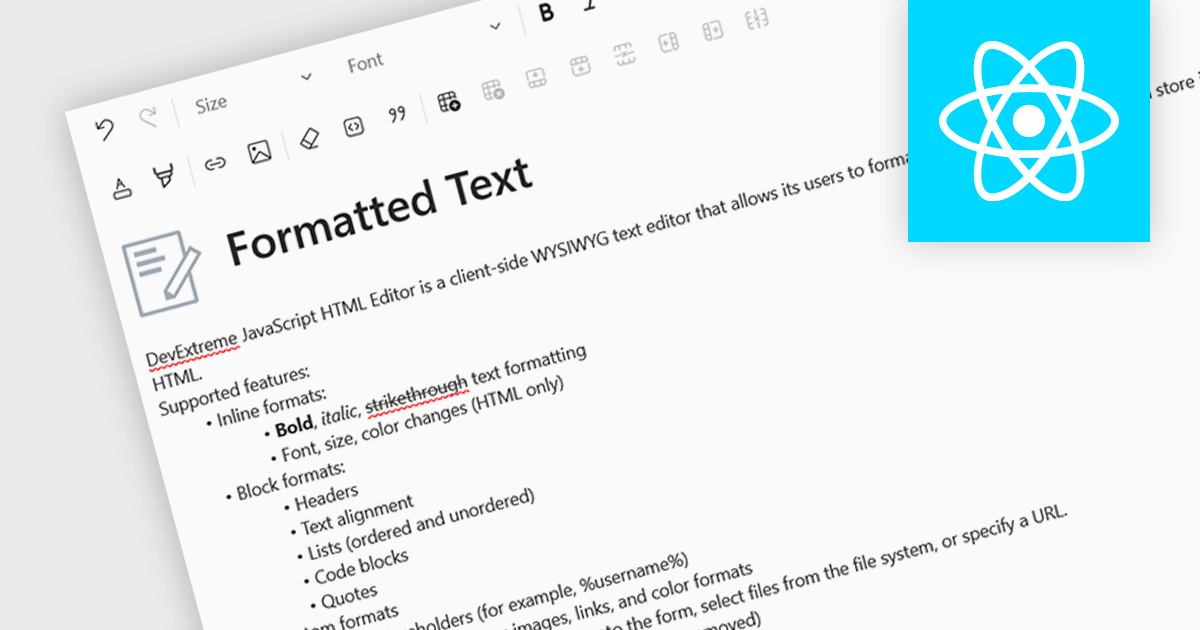Screen dimensions: 1200x630
Task: Click the insert link icon
Action: click(x=215, y=164)
